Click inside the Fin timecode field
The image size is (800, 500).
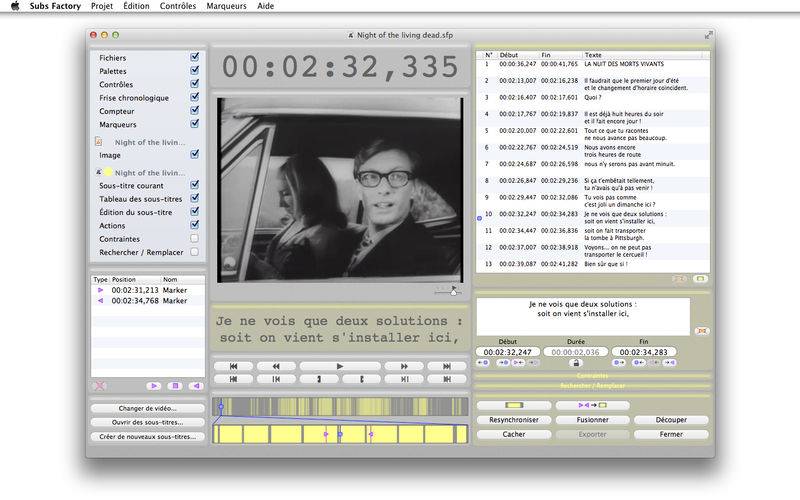point(643,352)
